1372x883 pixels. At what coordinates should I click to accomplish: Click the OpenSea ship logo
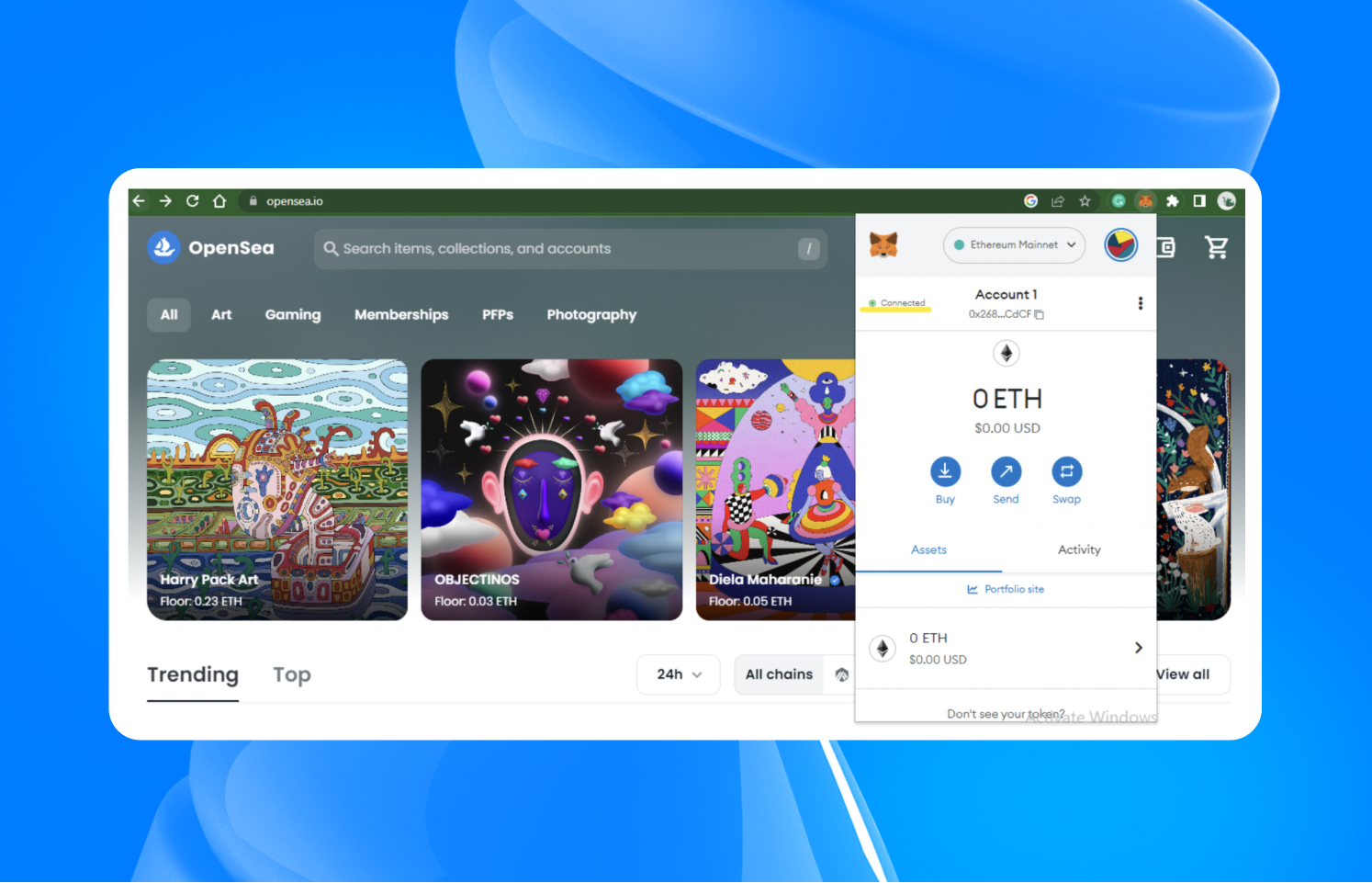164,247
